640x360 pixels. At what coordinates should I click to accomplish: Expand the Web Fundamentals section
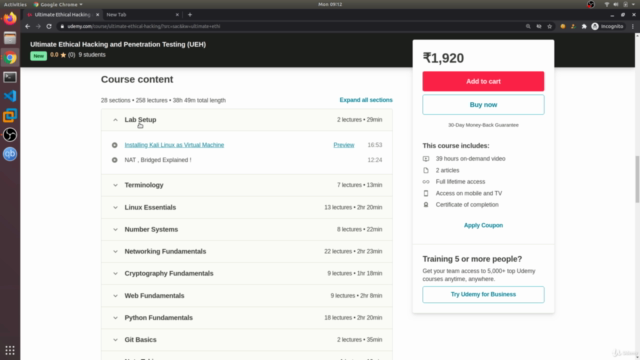tap(247, 296)
